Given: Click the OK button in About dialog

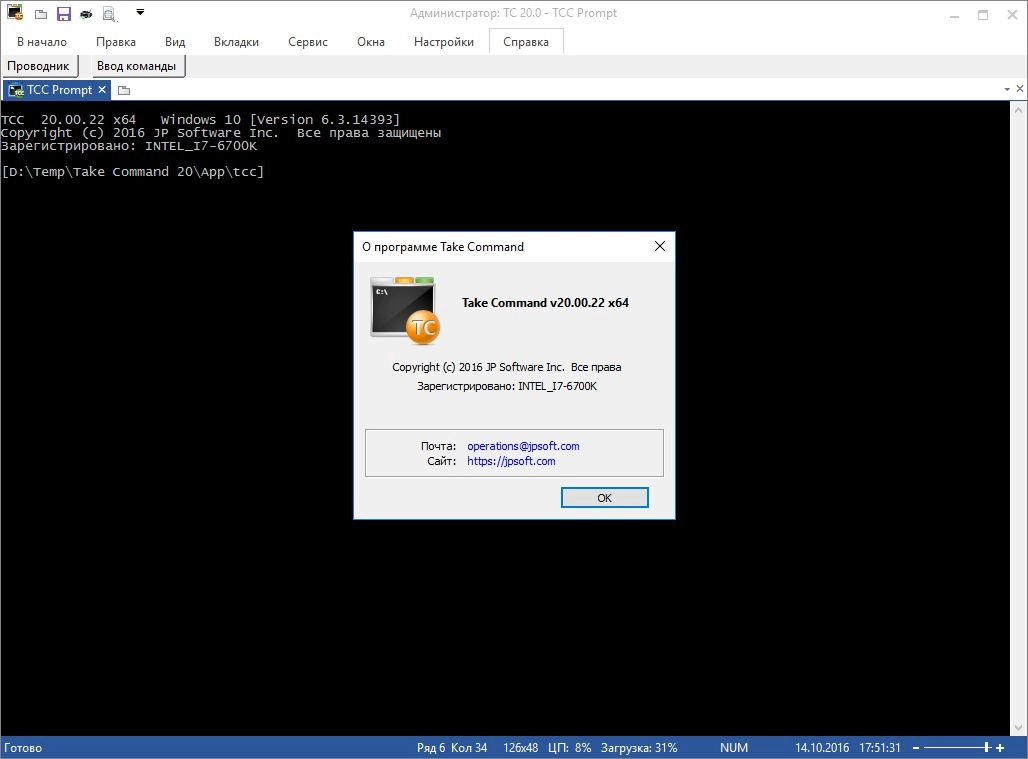Looking at the screenshot, I should pyautogui.click(x=604, y=497).
